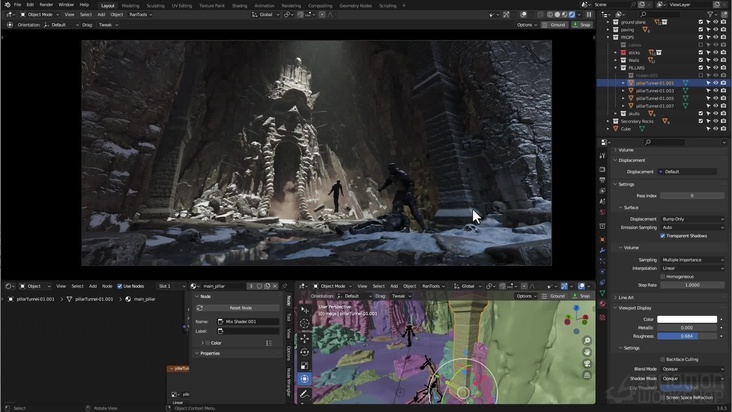The image size is (732, 412).
Task: Uncheck the Transparent Shadows checkbox
Action: point(663,236)
